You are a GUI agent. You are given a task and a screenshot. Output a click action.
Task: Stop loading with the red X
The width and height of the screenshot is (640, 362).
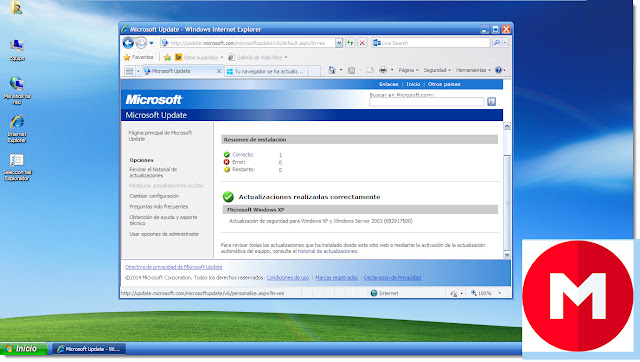click(362, 43)
